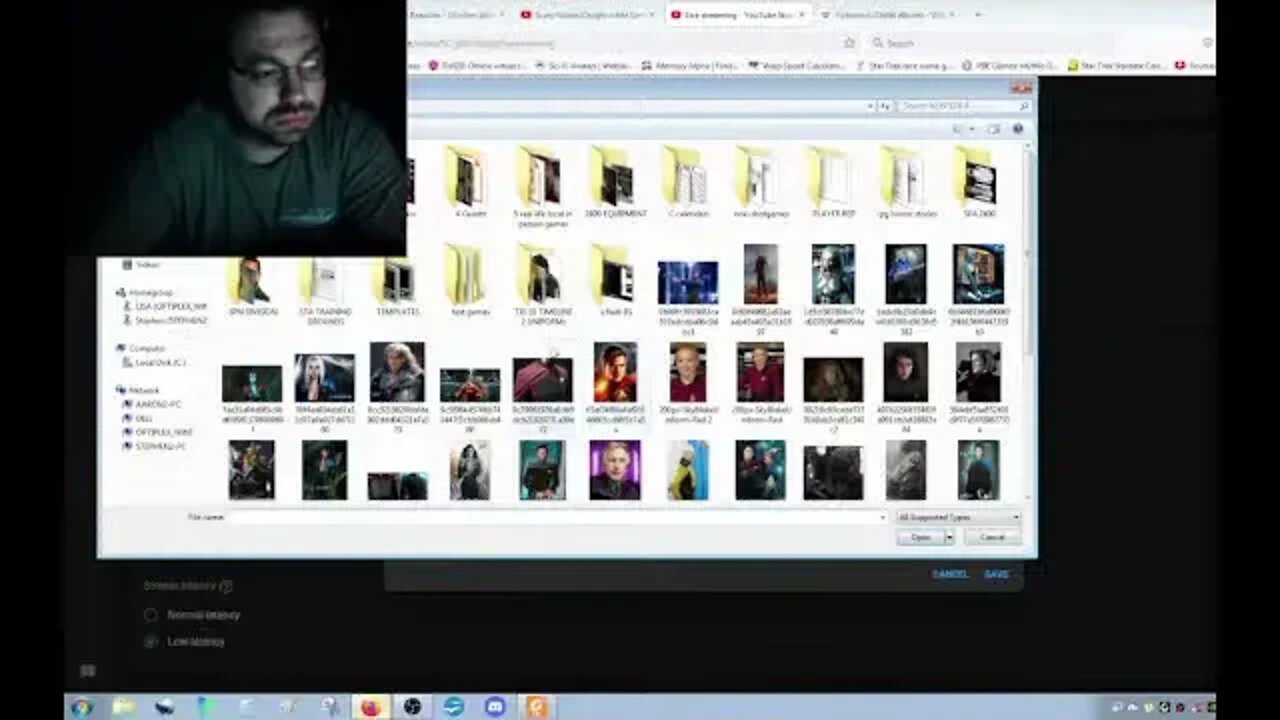The width and height of the screenshot is (1280, 720).
Task: Open the File name history dropdown arrow
Action: (882, 517)
